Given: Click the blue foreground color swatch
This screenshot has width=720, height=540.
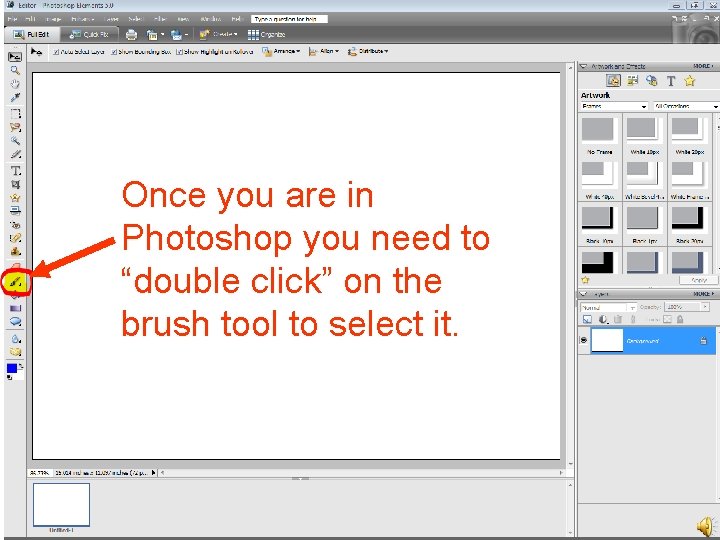Looking at the screenshot, I should [x=12, y=368].
